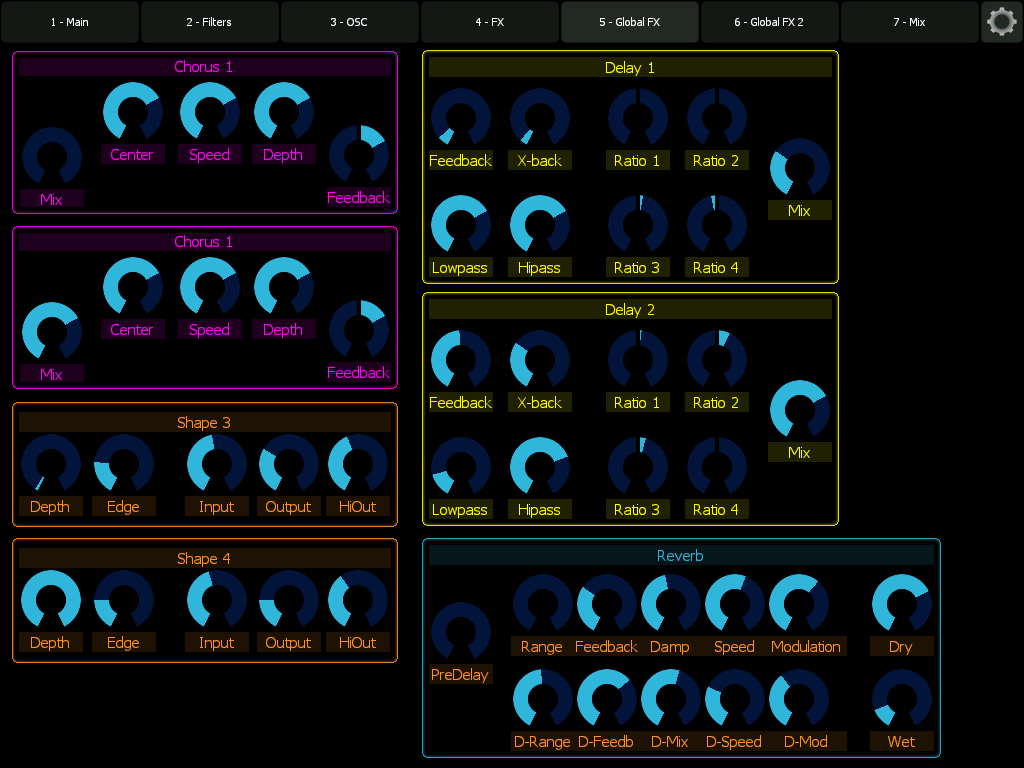Click the Reverb D-Mod knob
The image size is (1024, 768).
(x=799, y=699)
